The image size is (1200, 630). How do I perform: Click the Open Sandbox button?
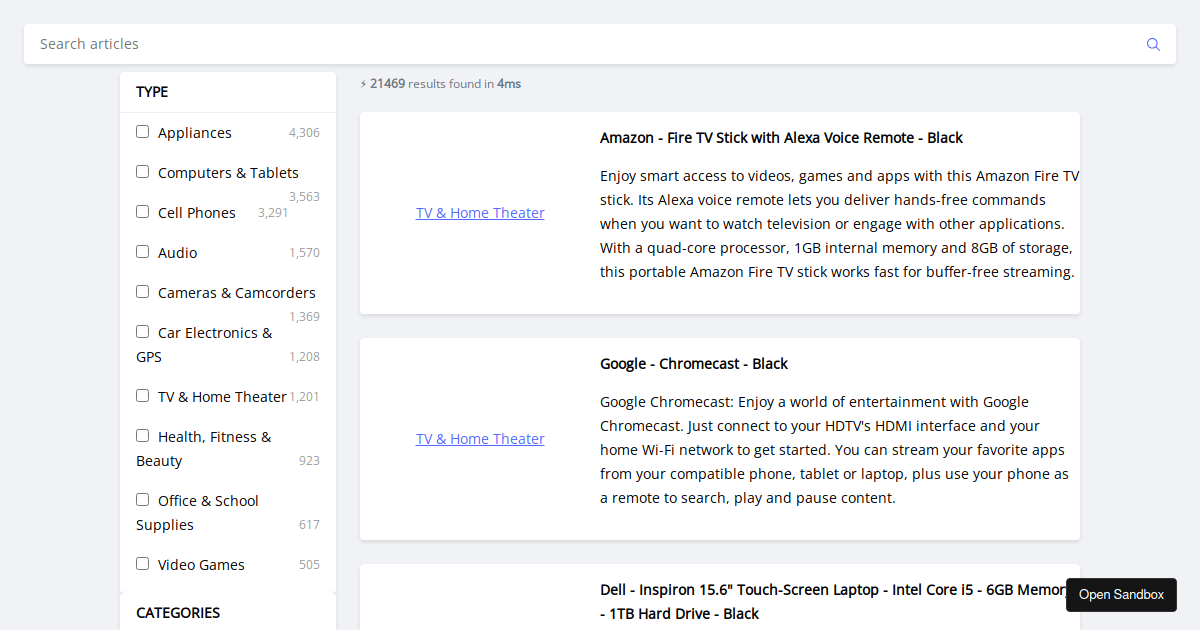pyautogui.click(x=1121, y=594)
